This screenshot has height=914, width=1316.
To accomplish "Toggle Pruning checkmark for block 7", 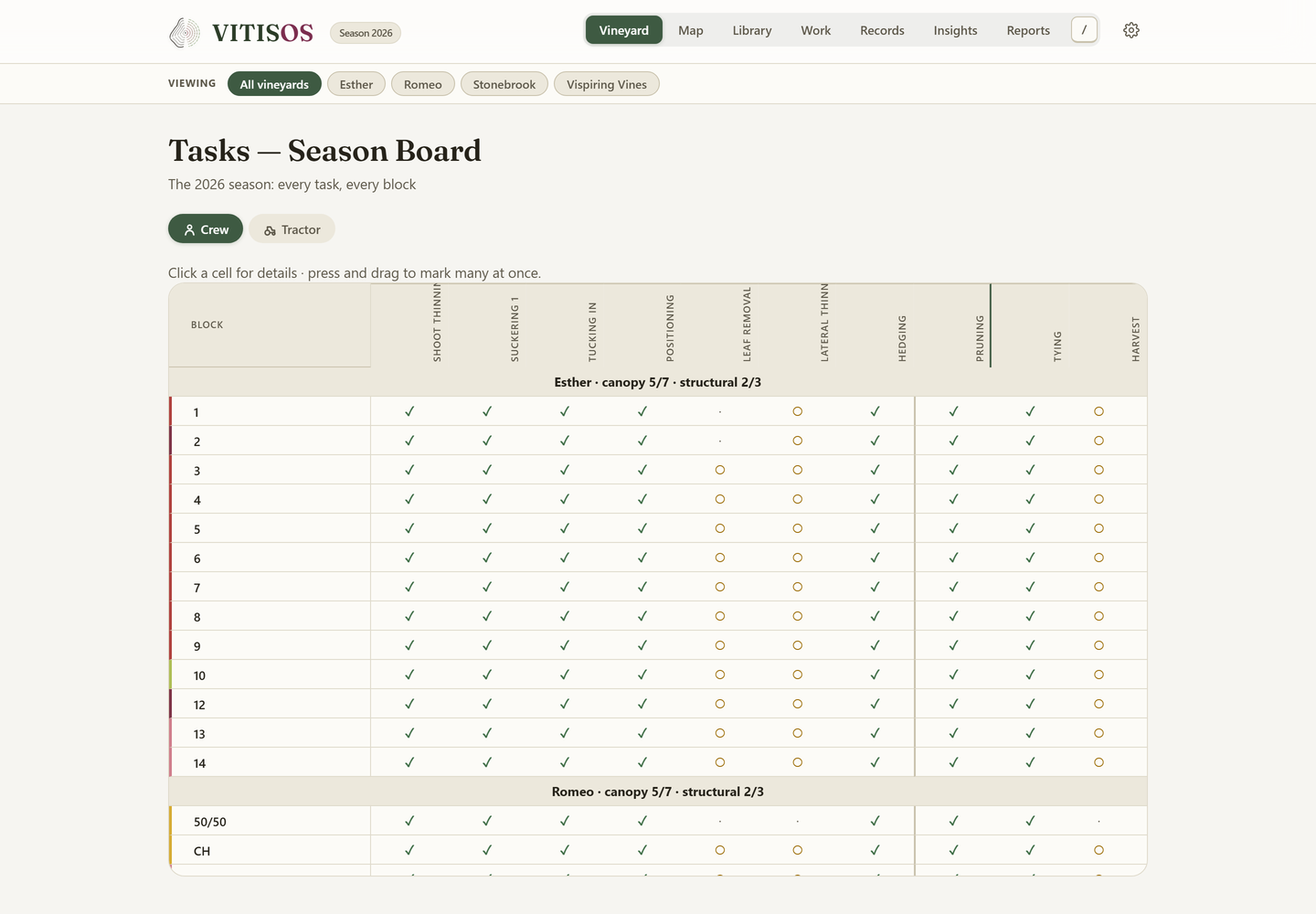I will 953,587.
